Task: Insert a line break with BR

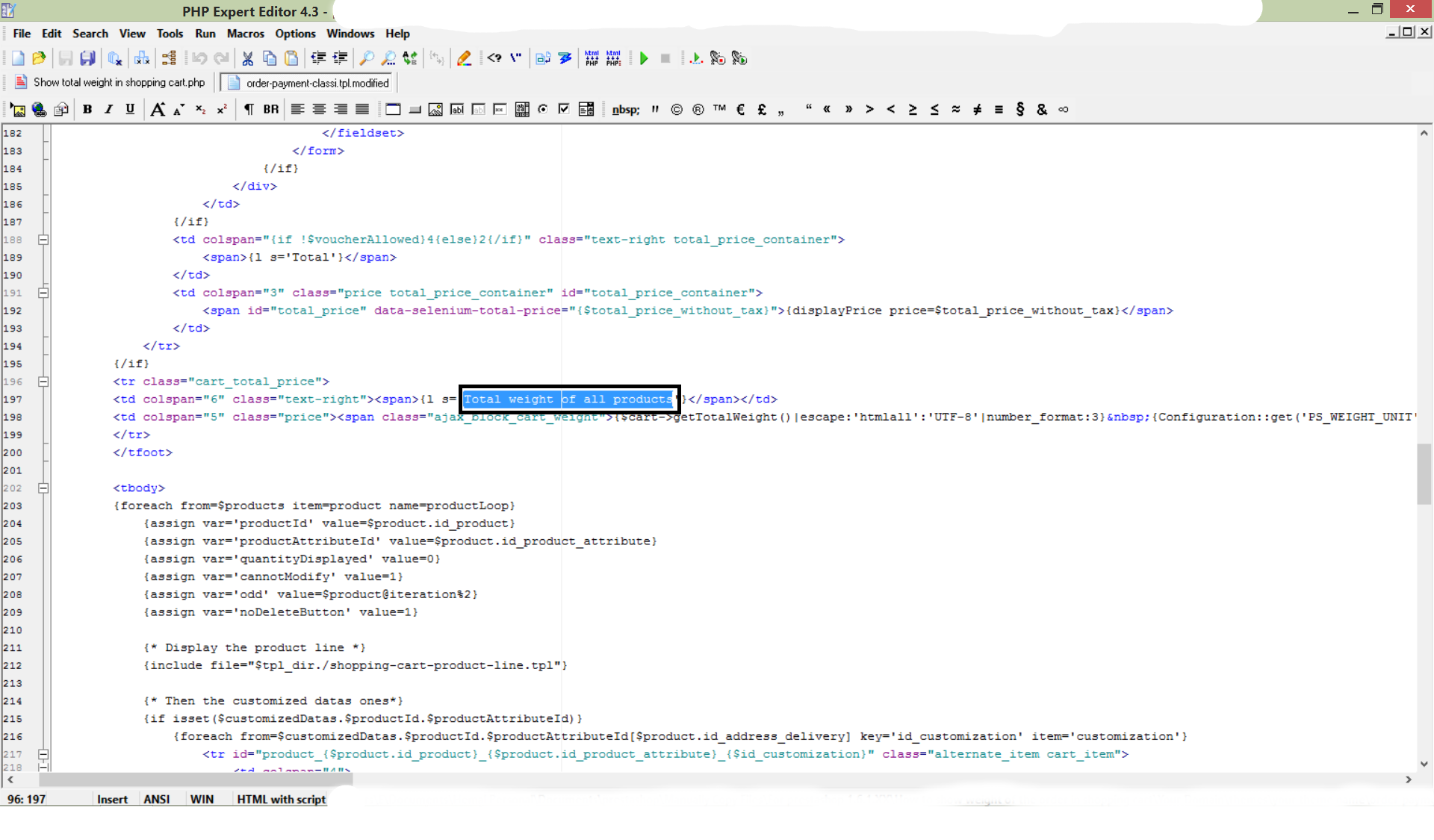Action: click(x=270, y=109)
